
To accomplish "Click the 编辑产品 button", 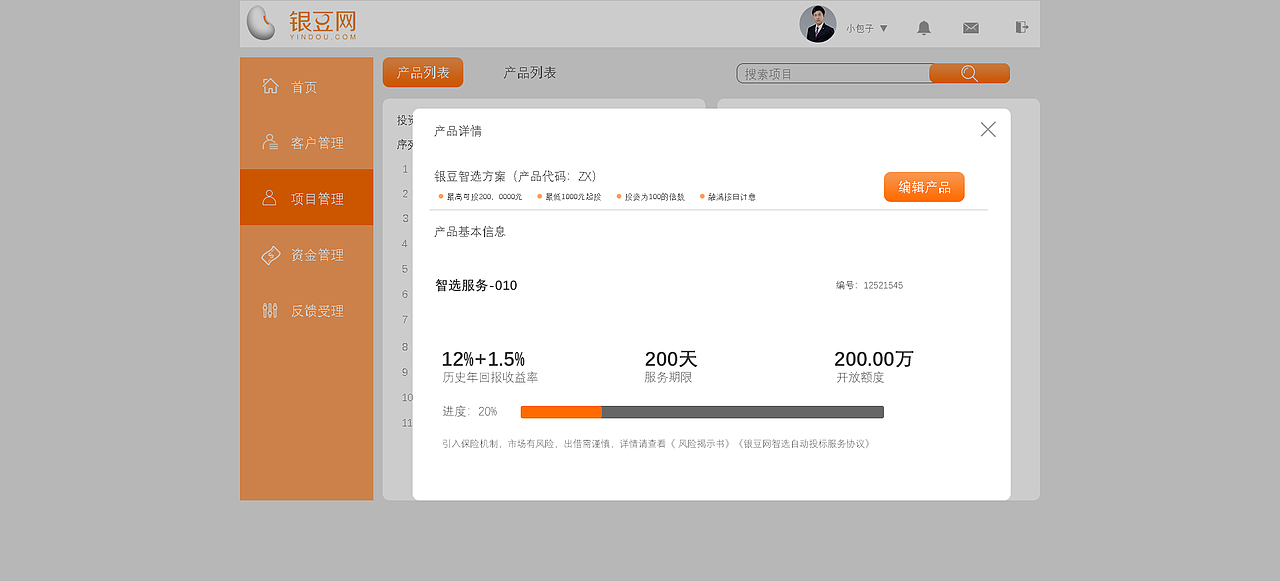I will (x=924, y=187).
